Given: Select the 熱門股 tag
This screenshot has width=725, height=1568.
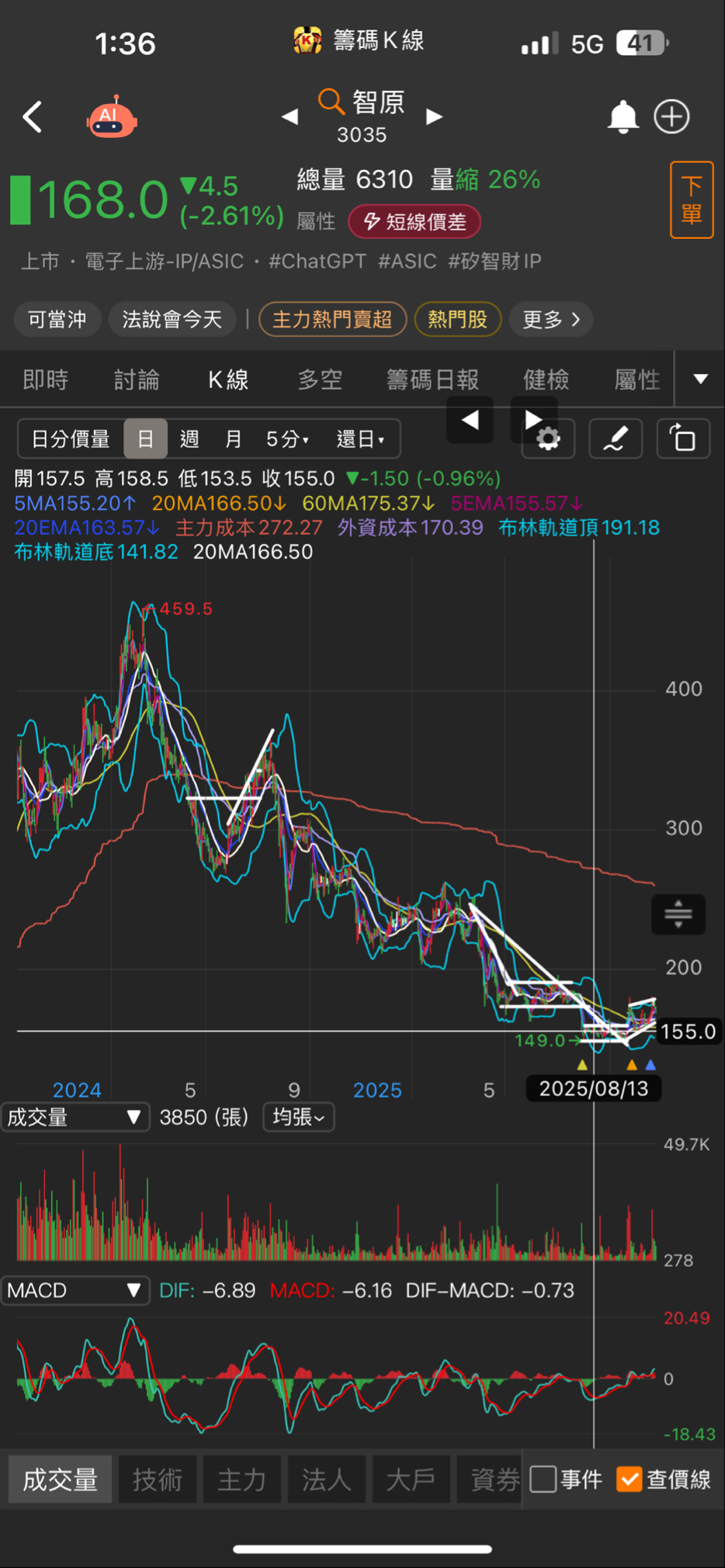Looking at the screenshot, I should click(458, 319).
